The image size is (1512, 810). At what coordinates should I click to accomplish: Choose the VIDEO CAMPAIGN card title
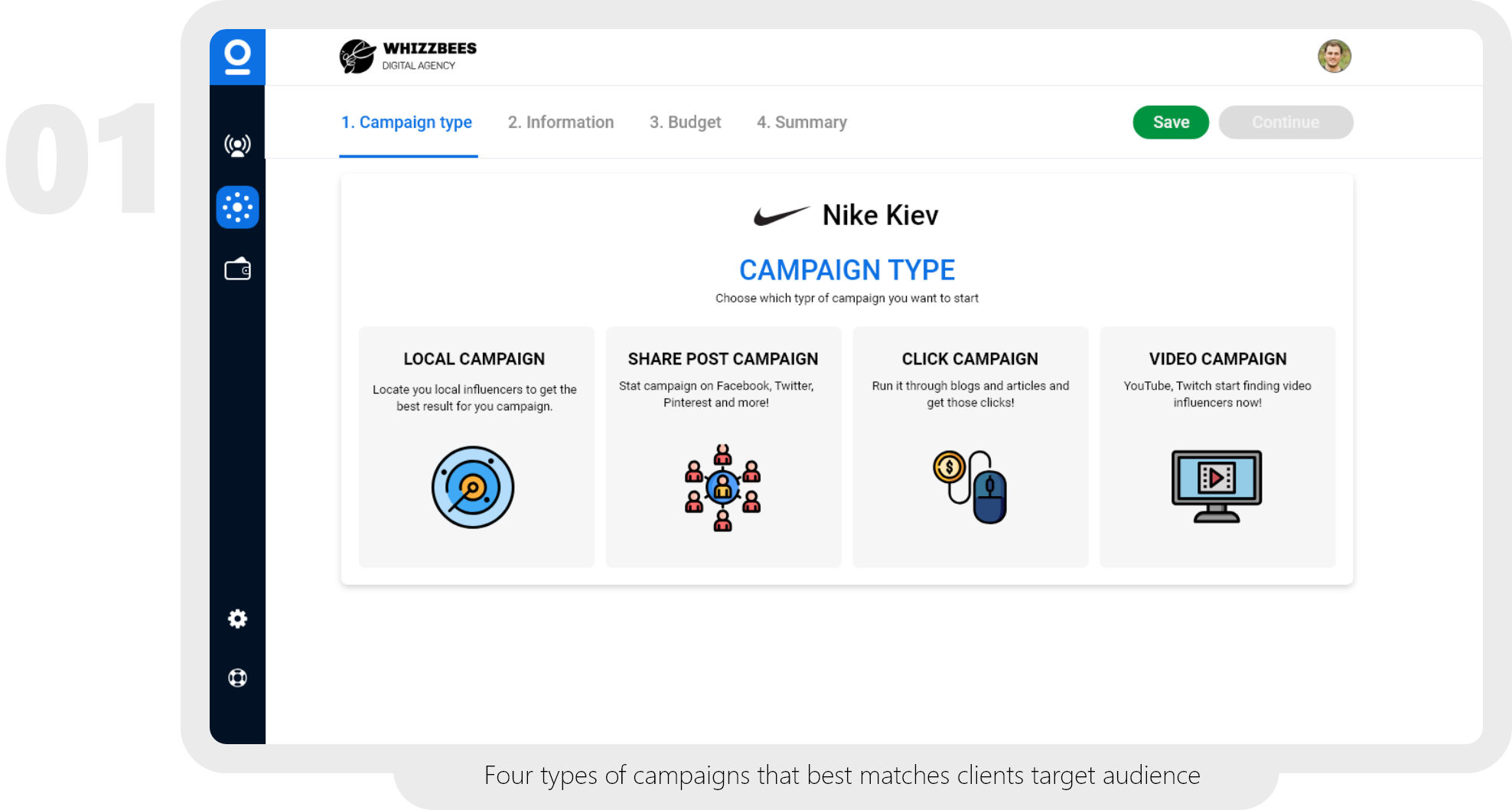point(1217,359)
